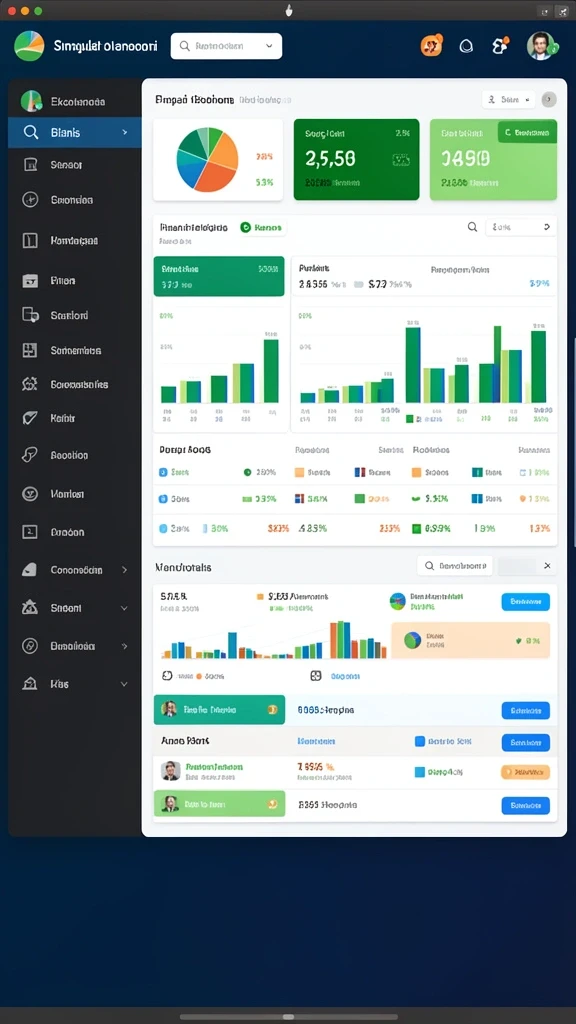
Task: Open the user profile avatar at top right
Action: point(541,46)
